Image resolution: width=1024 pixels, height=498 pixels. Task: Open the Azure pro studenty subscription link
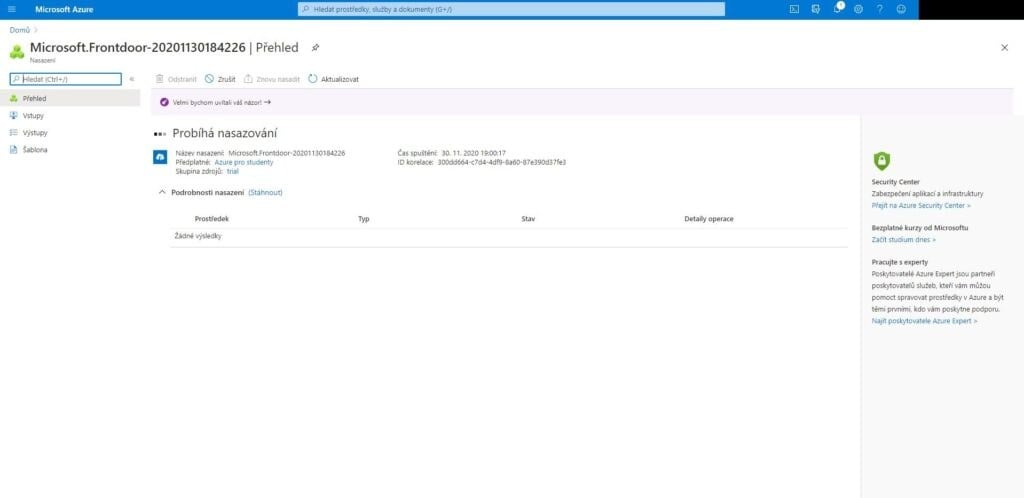[245, 162]
